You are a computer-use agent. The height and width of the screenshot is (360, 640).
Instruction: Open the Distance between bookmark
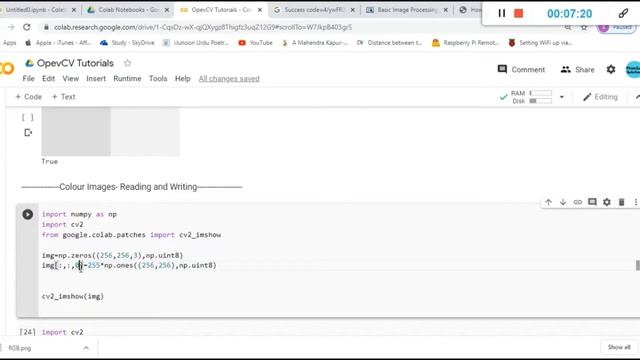(x=389, y=42)
